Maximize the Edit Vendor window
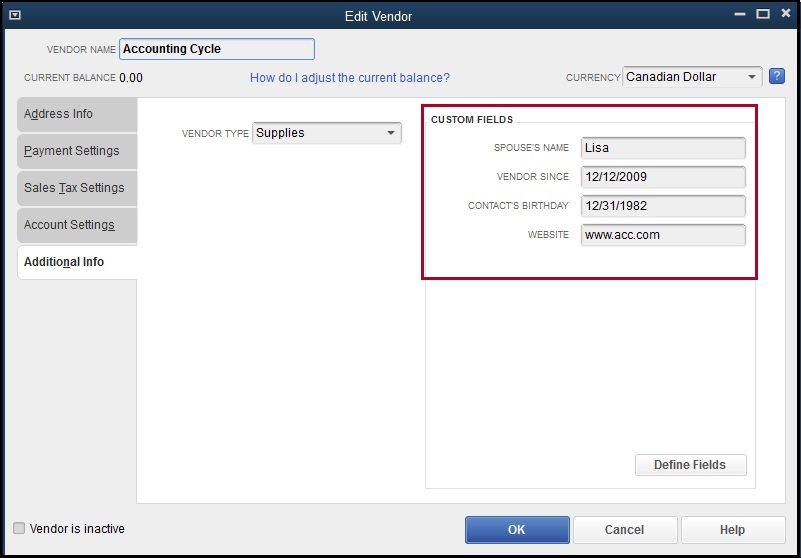The height and width of the screenshot is (558, 801). (763, 14)
